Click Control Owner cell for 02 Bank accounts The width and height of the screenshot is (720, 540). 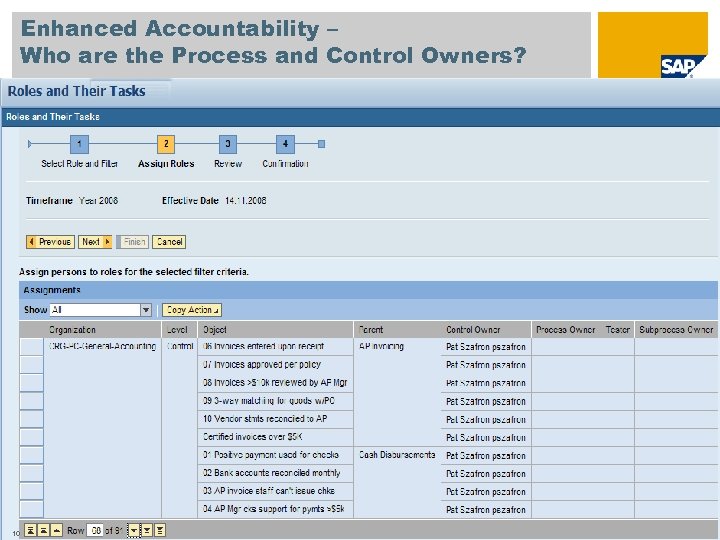486,473
